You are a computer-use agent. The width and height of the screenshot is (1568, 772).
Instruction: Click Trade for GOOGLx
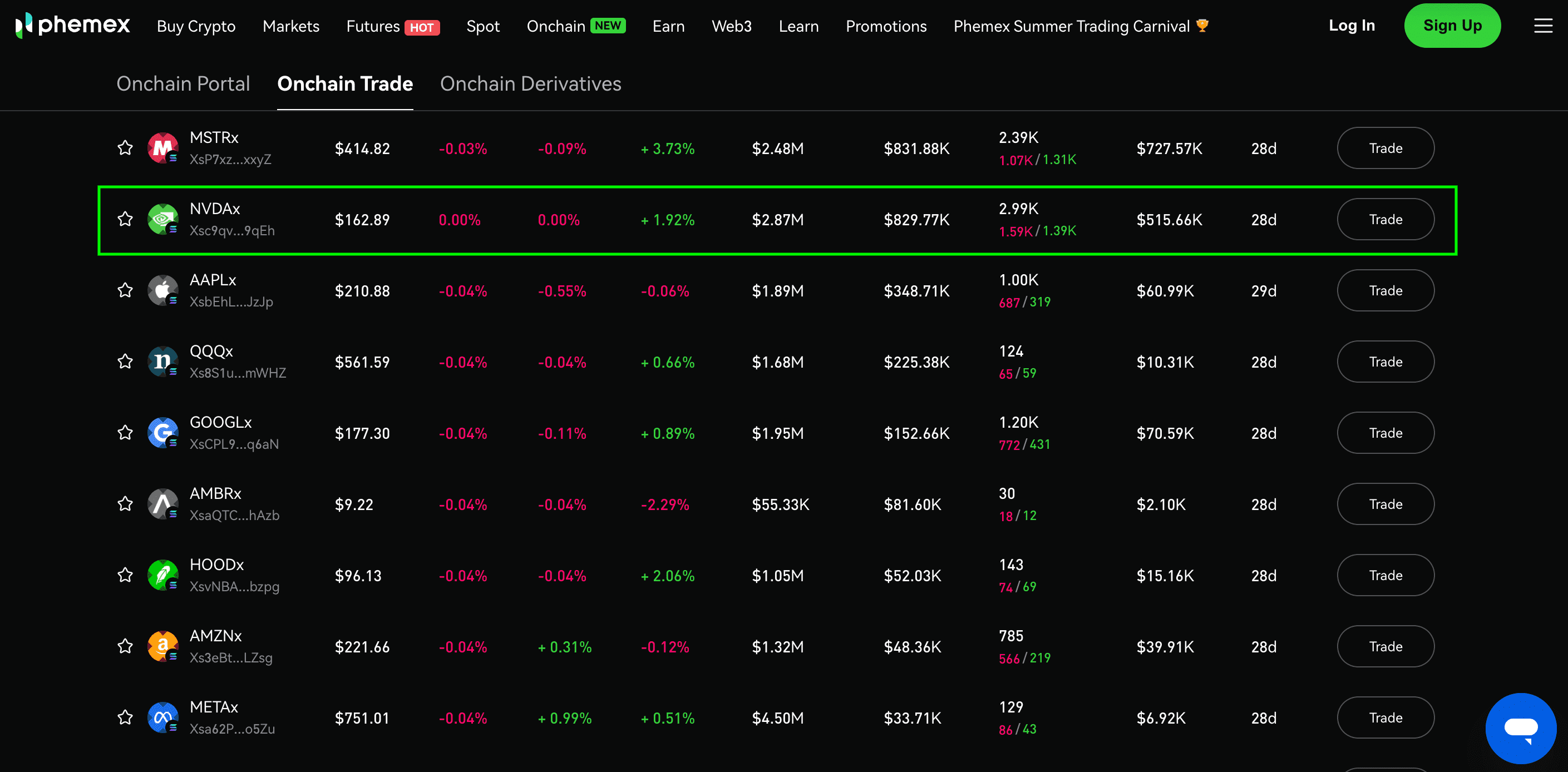tap(1385, 433)
